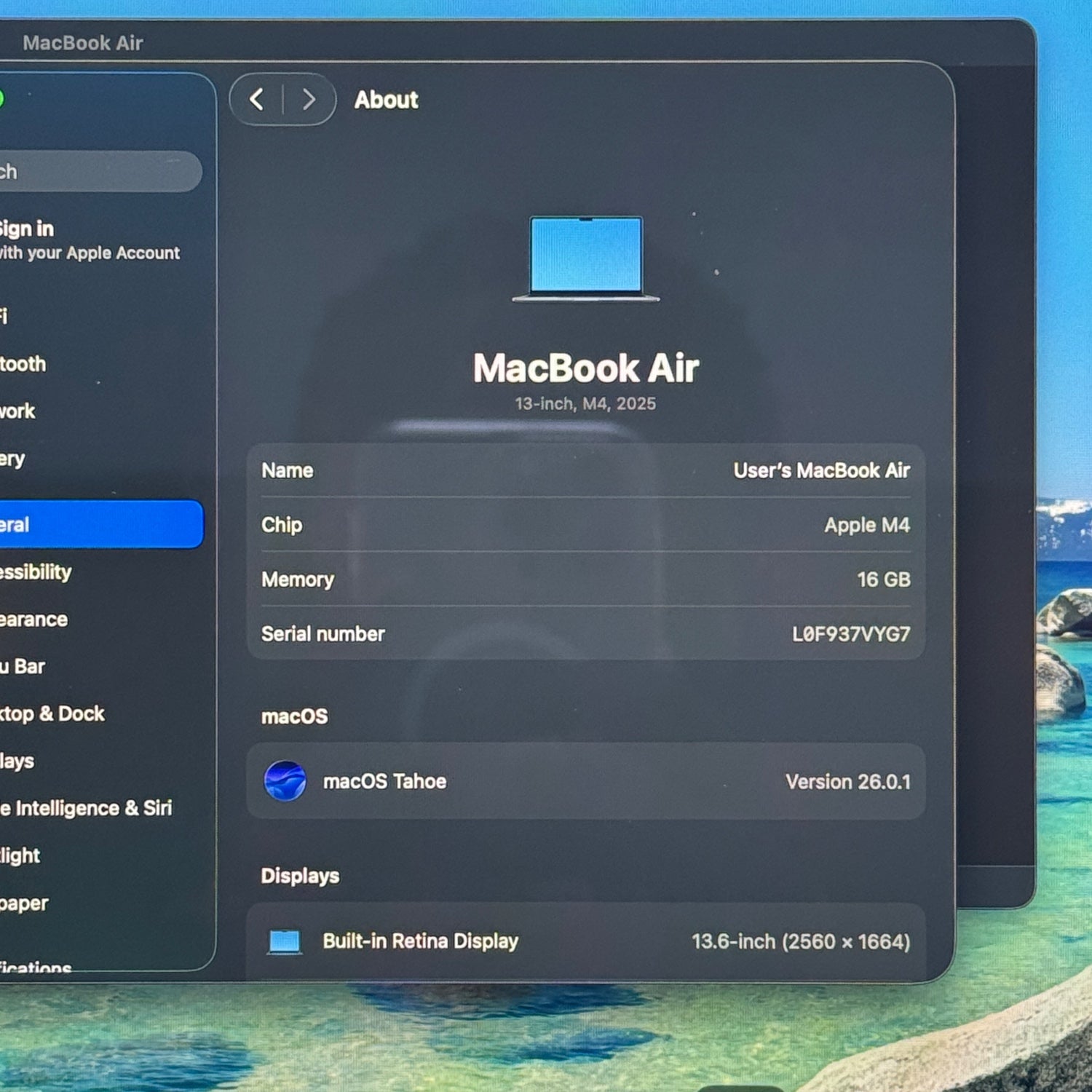Click the green window zoom button
This screenshot has width=1092, height=1092.
[1, 99]
